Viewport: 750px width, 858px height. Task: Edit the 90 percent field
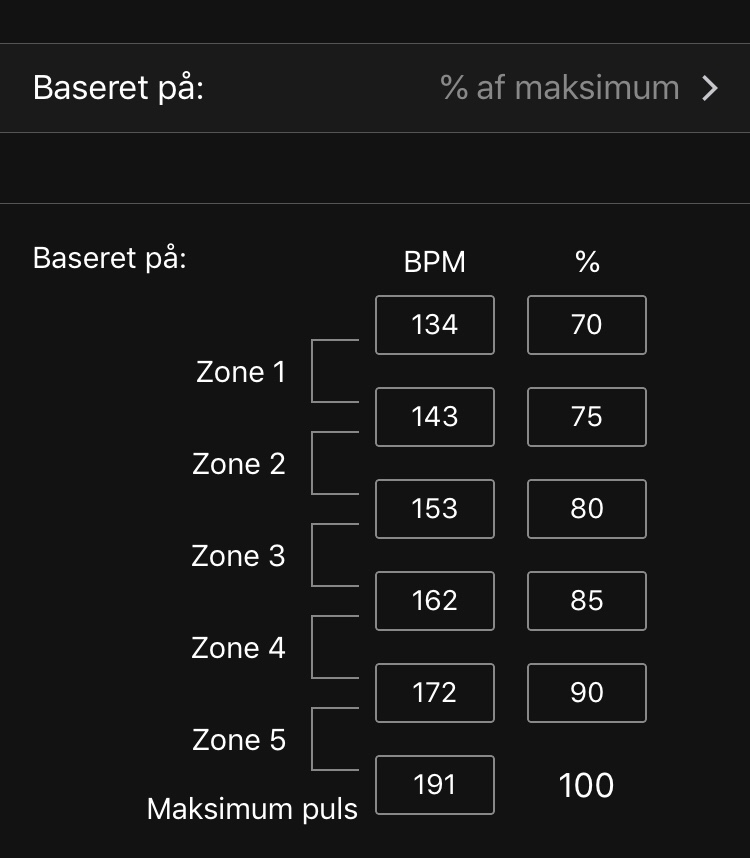587,693
